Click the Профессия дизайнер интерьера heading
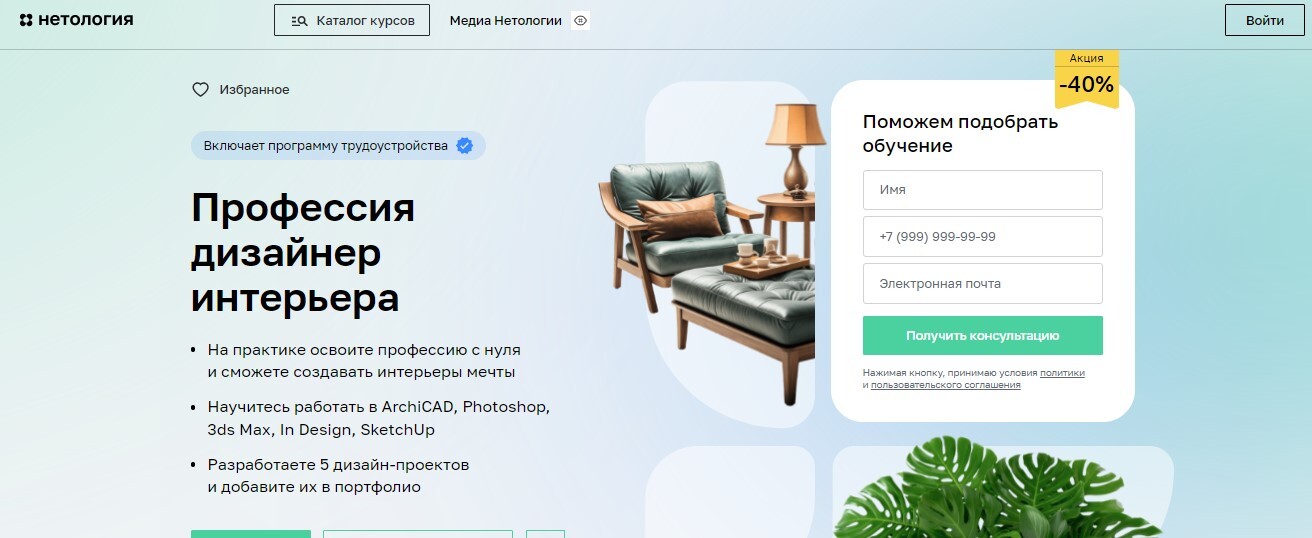This screenshot has height=538, width=1312. (x=303, y=252)
